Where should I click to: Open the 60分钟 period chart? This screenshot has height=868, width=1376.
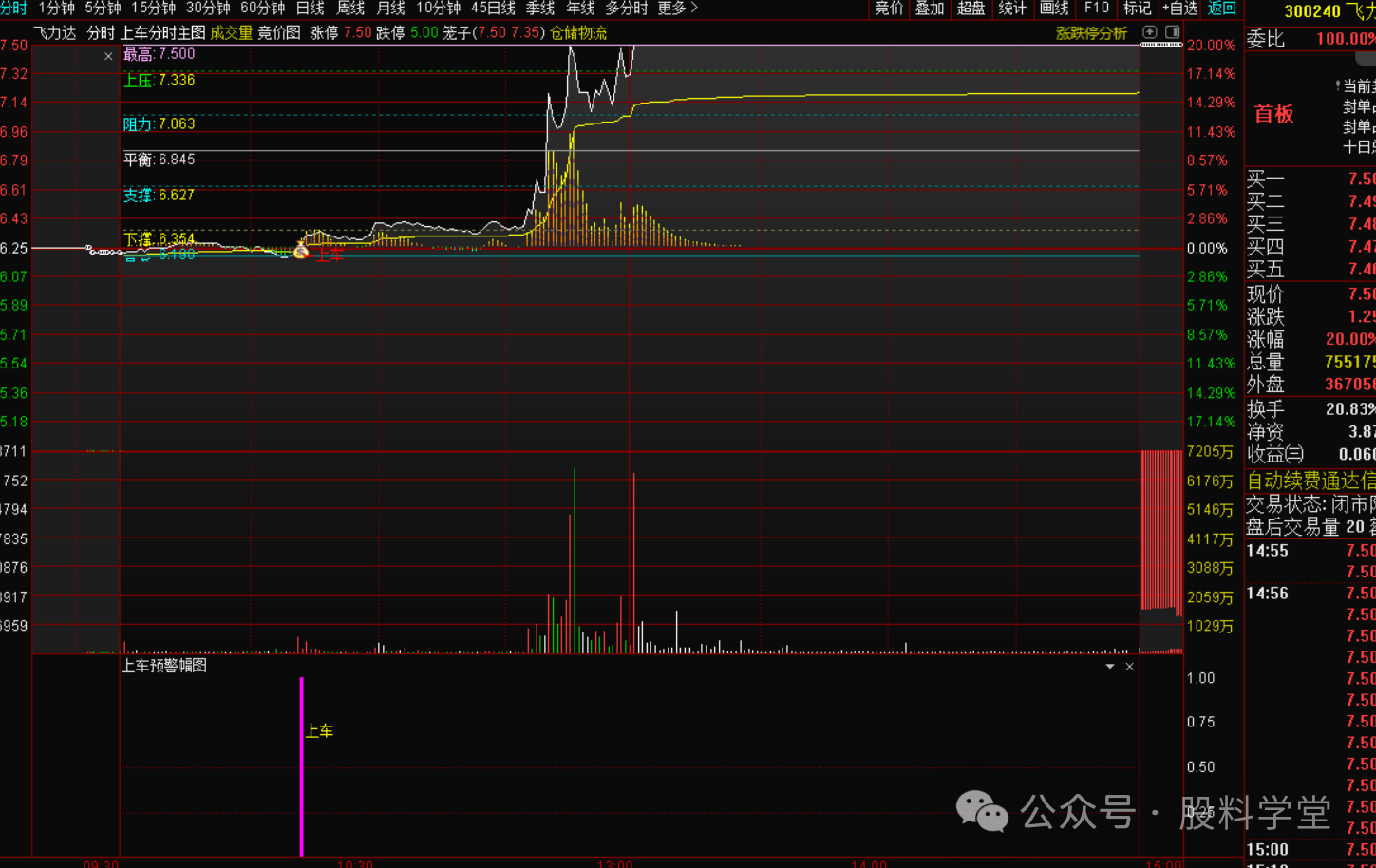point(262,9)
